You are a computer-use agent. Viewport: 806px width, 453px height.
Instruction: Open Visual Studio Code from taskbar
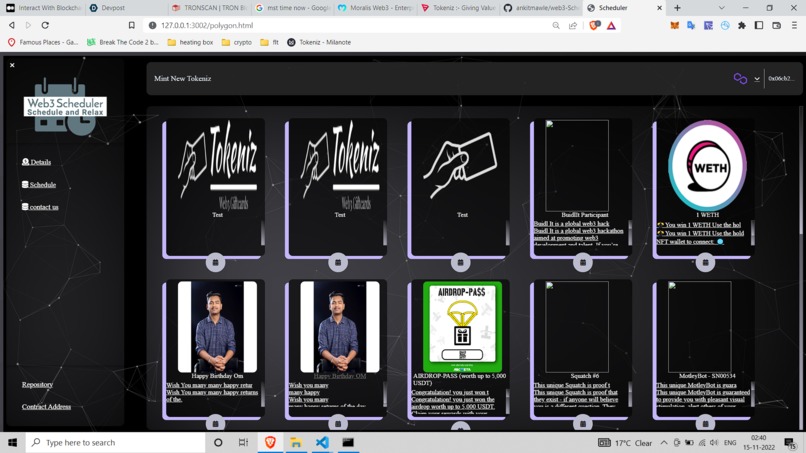(322, 442)
